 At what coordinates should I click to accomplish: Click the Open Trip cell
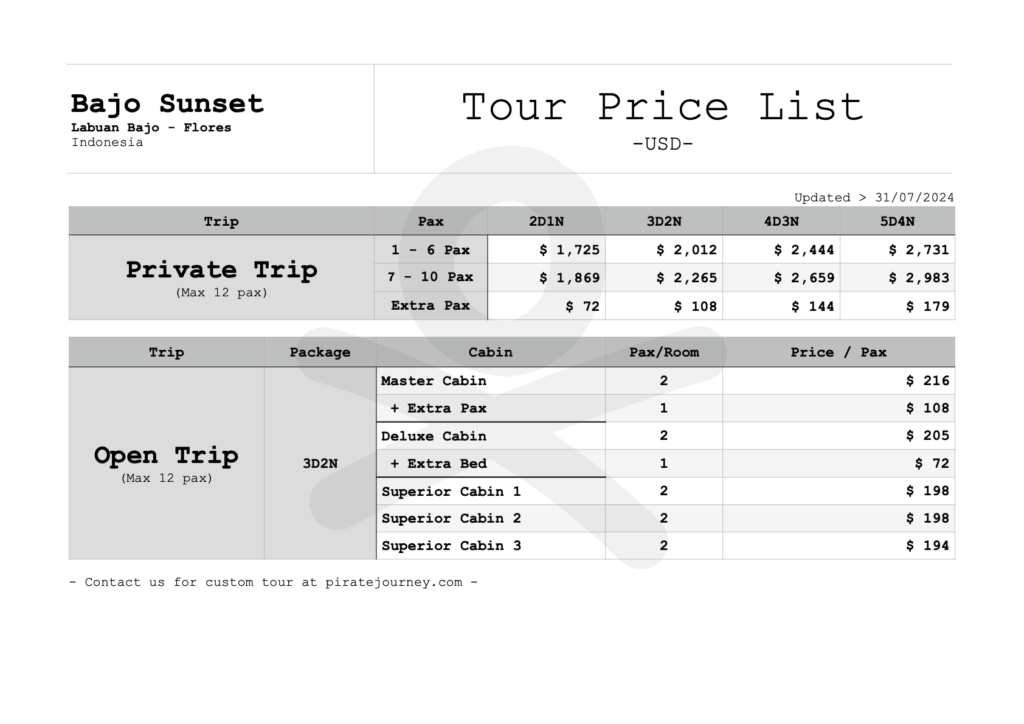(167, 463)
